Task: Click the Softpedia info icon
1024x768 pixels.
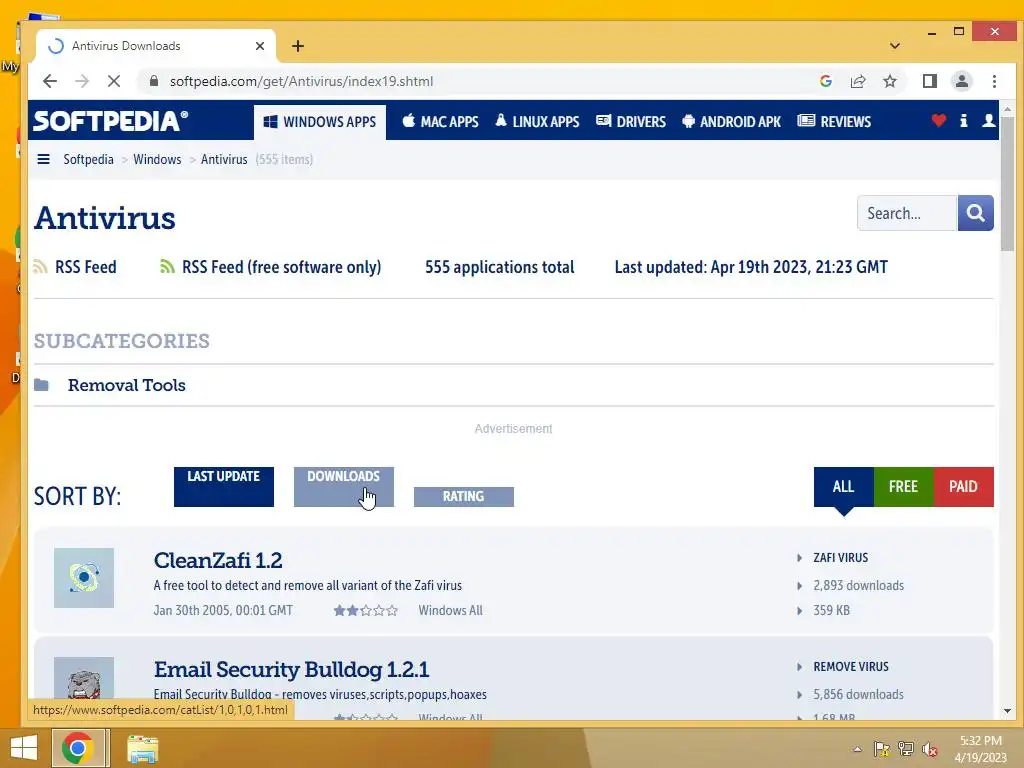Action: pyautogui.click(x=963, y=120)
